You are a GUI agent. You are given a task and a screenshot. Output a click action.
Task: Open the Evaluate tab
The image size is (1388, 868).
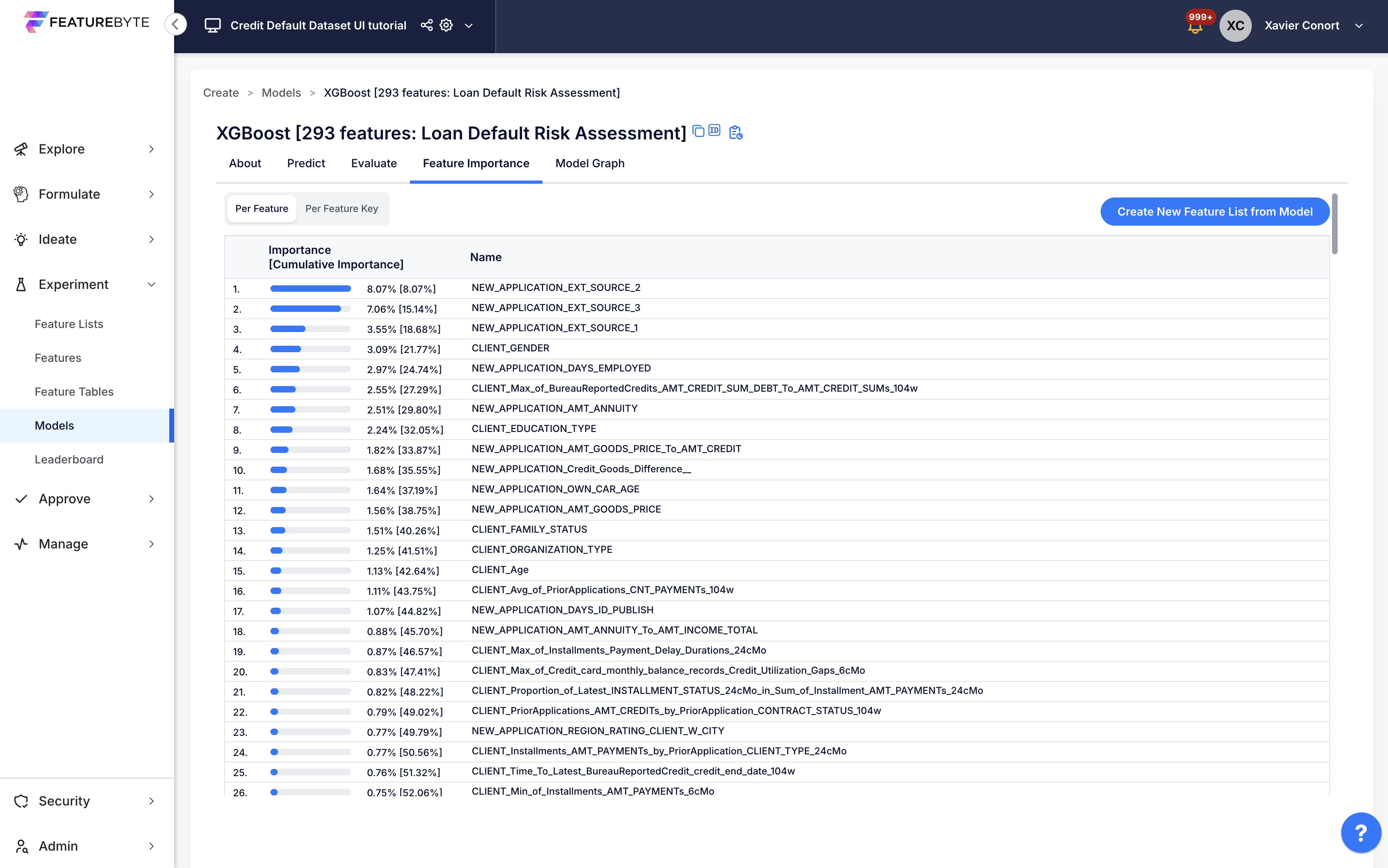point(374,164)
